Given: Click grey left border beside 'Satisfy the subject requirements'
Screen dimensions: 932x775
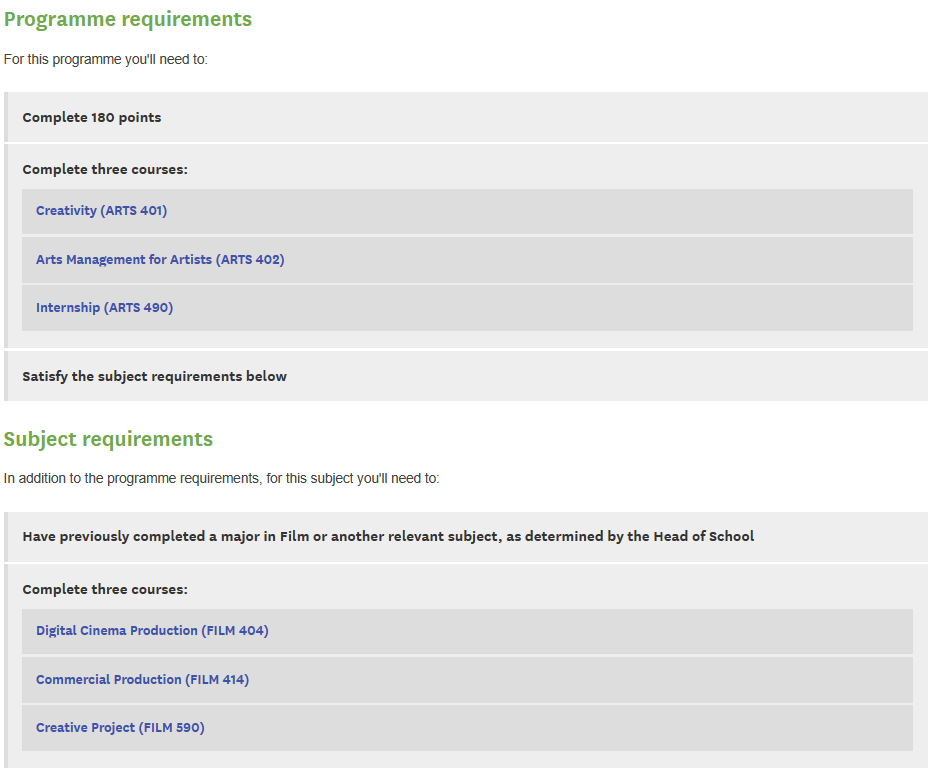Looking at the screenshot, I should [6, 377].
